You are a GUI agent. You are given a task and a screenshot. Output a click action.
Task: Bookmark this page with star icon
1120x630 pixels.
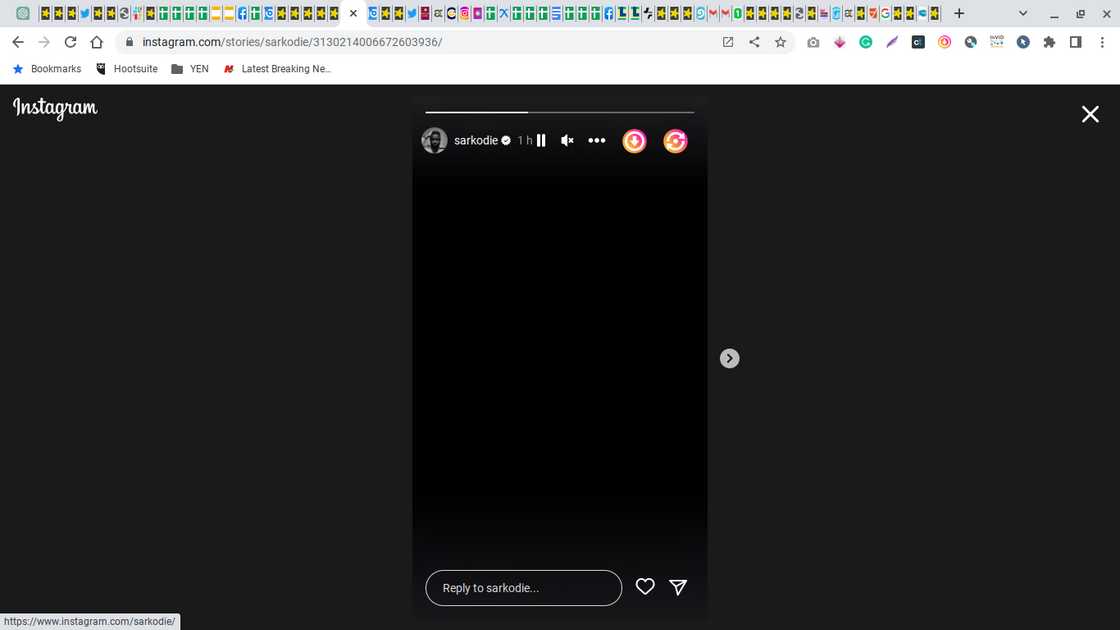click(780, 42)
